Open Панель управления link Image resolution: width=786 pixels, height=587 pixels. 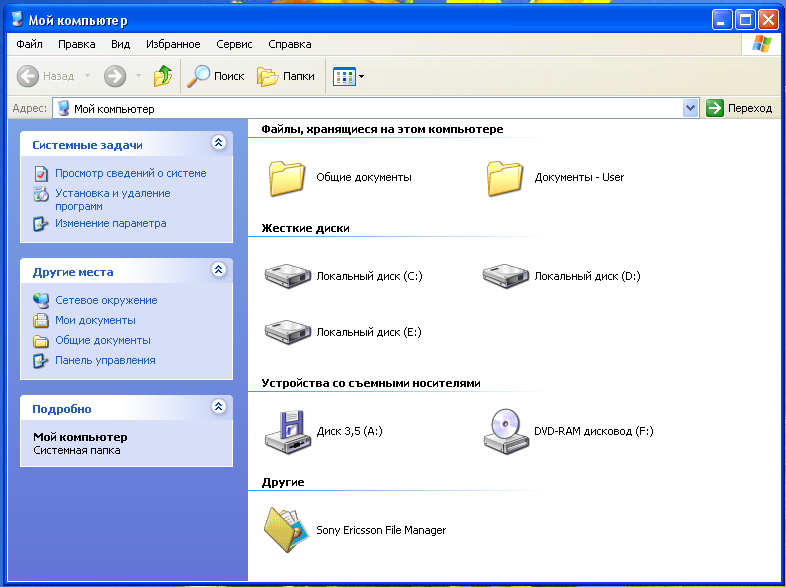pyautogui.click(x=105, y=360)
